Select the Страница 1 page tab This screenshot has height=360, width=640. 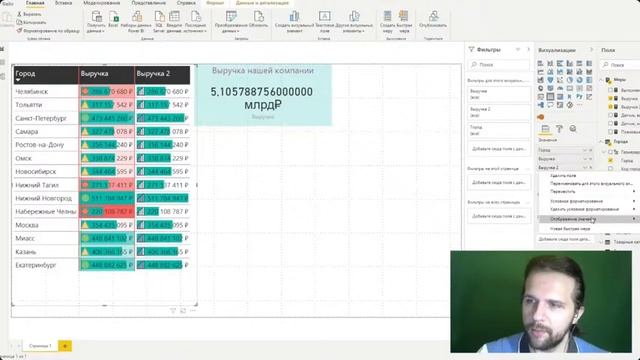tap(40, 346)
